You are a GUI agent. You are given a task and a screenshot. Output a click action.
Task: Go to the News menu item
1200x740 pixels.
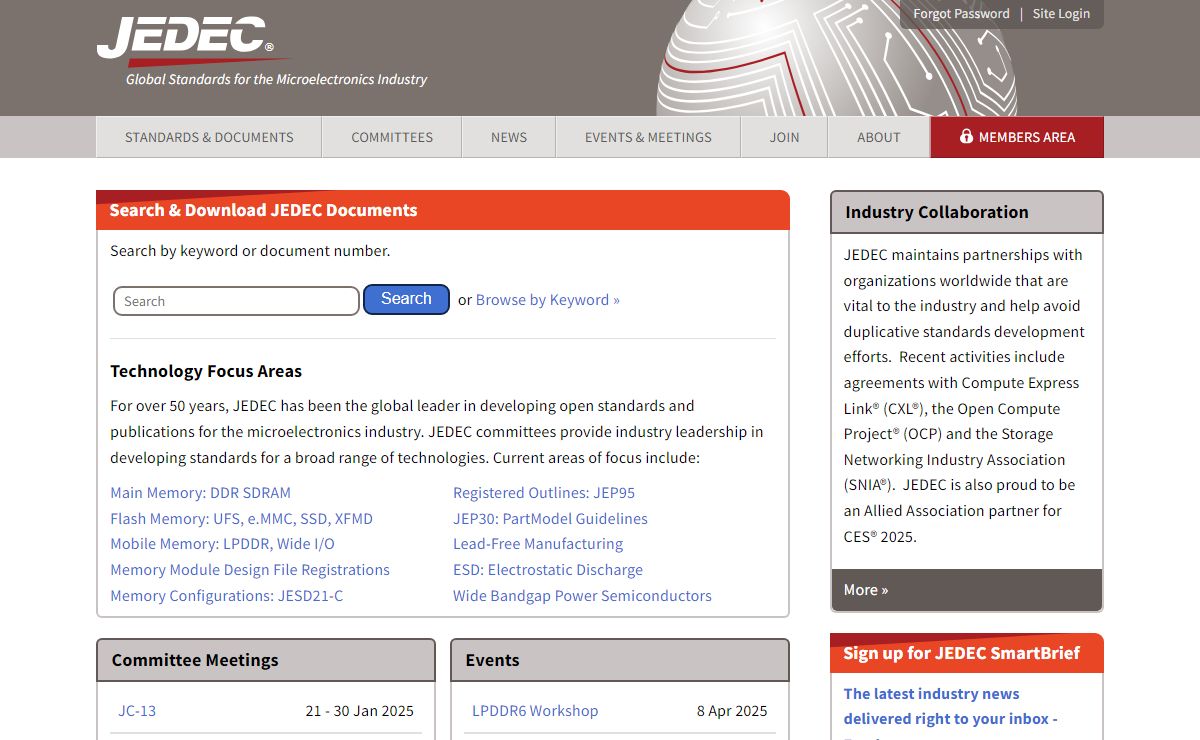click(x=509, y=137)
